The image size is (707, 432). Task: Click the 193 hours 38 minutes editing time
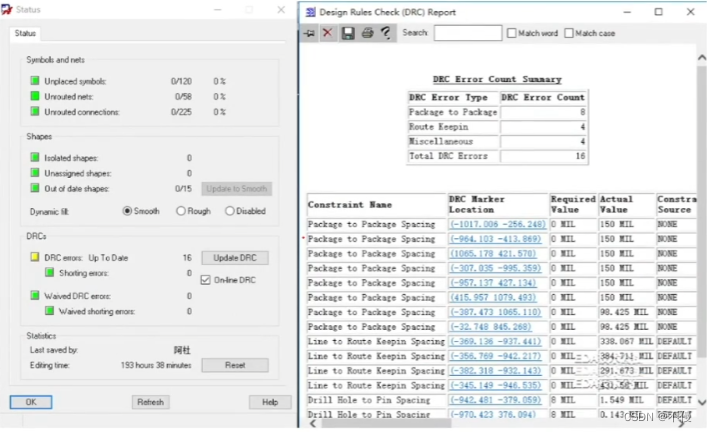156,365
